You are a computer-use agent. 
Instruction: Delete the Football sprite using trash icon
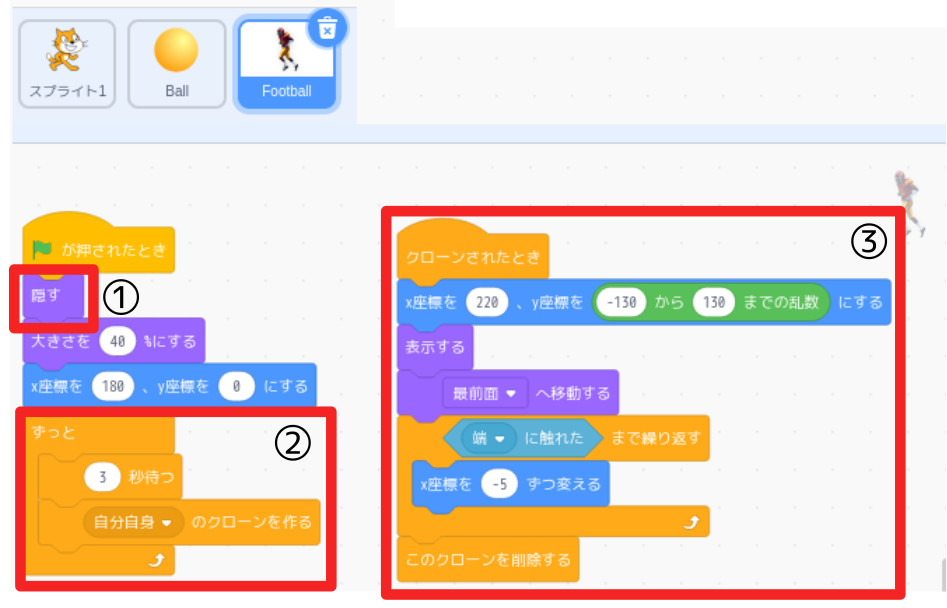pyautogui.click(x=326, y=29)
